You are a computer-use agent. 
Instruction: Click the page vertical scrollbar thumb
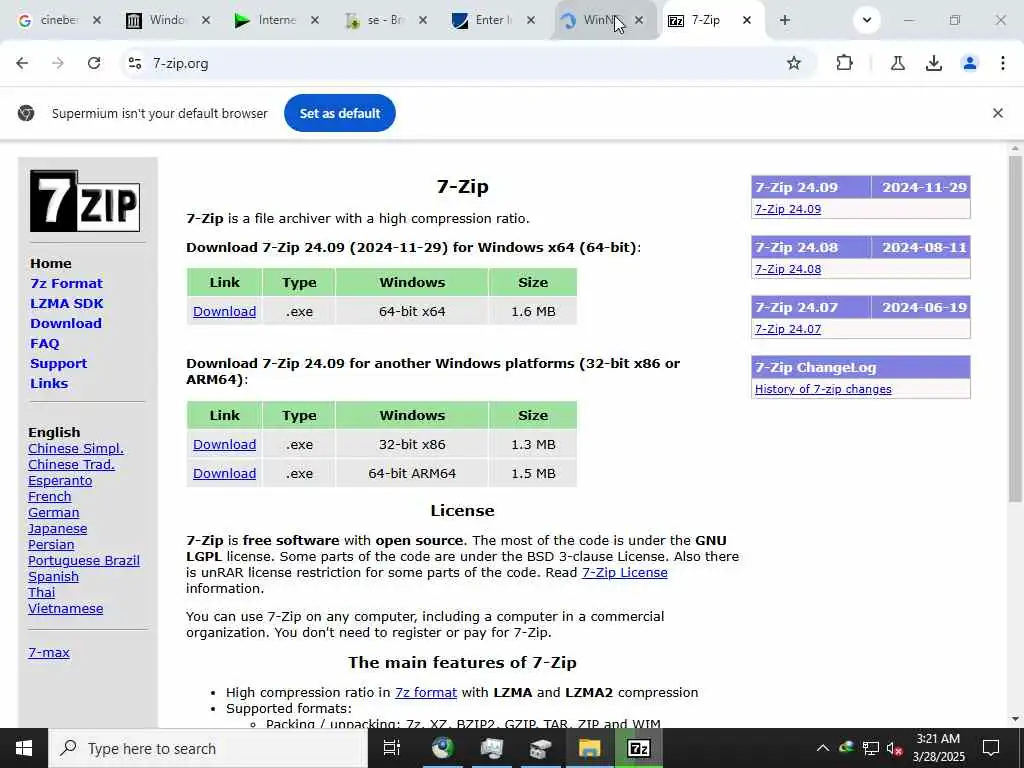[1015, 328]
